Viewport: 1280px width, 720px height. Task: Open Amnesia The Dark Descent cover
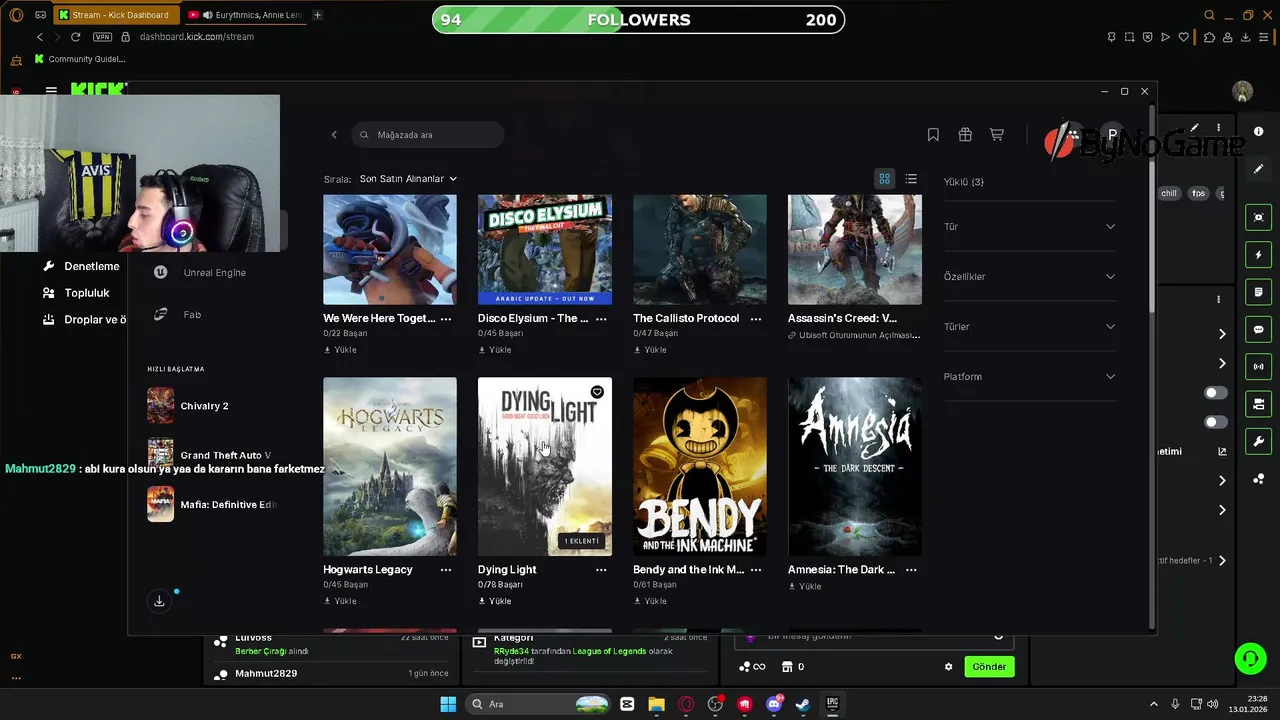pos(855,466)
